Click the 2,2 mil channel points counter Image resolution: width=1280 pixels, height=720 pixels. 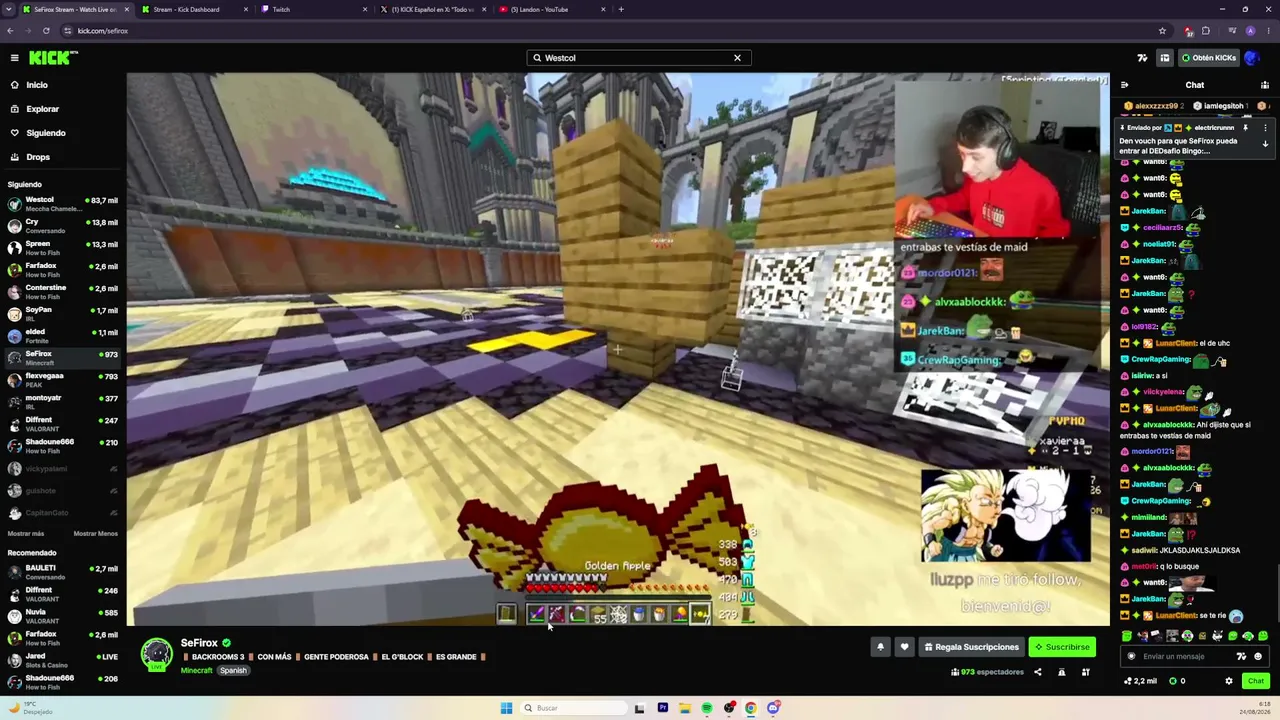click(1140, 681)
